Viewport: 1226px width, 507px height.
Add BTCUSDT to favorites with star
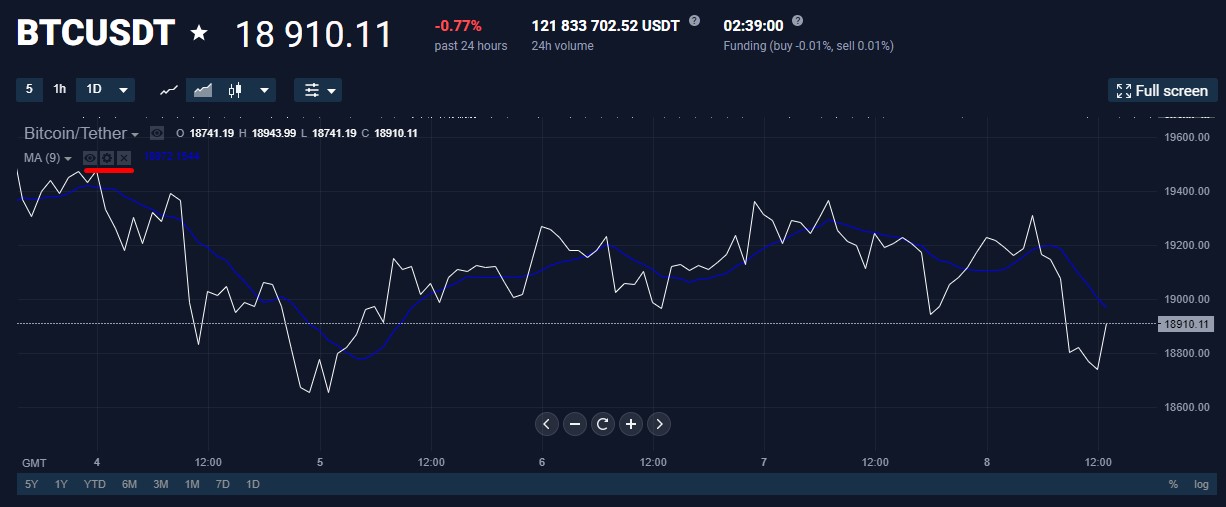coord(199,33)
